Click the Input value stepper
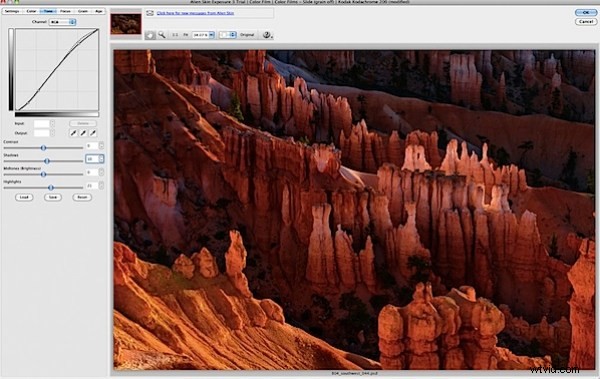 52,123
